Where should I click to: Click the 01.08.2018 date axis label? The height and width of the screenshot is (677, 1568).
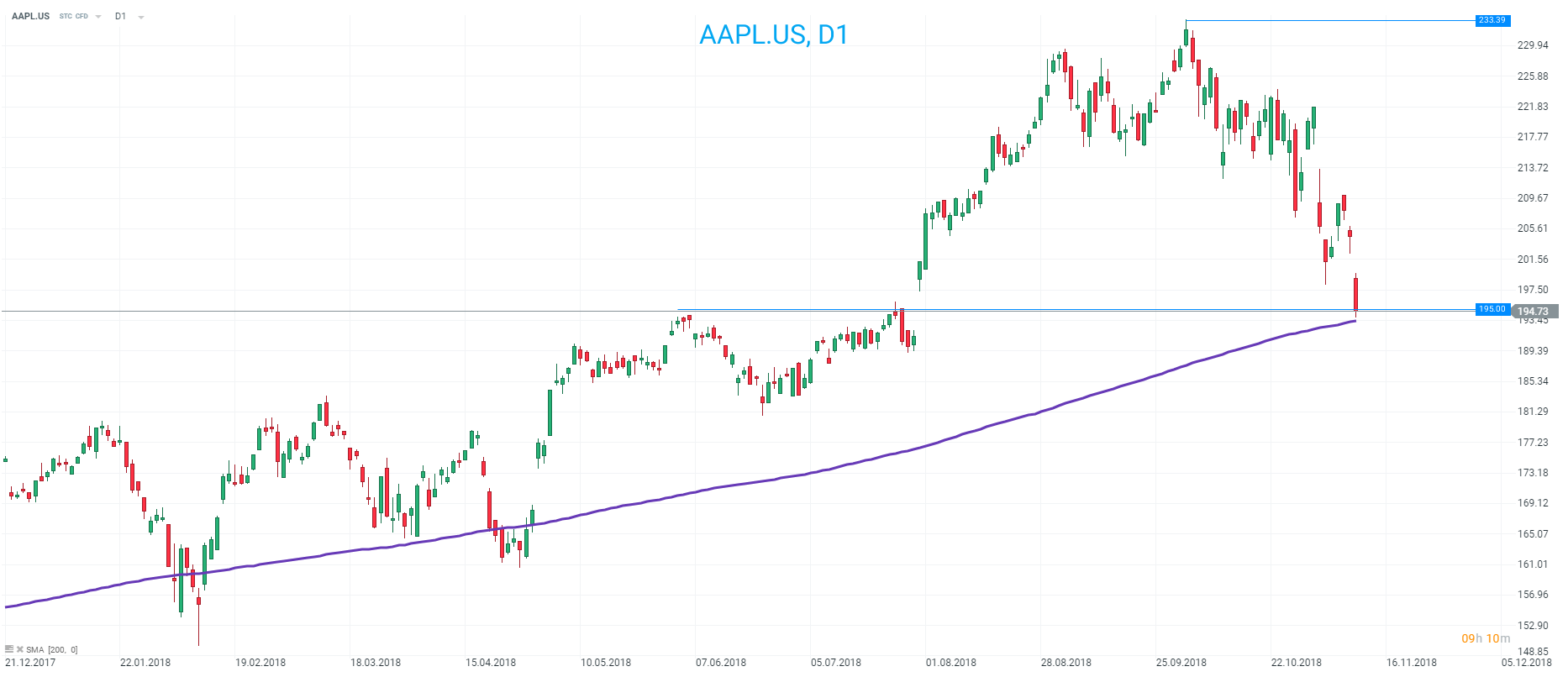[950, 663]
